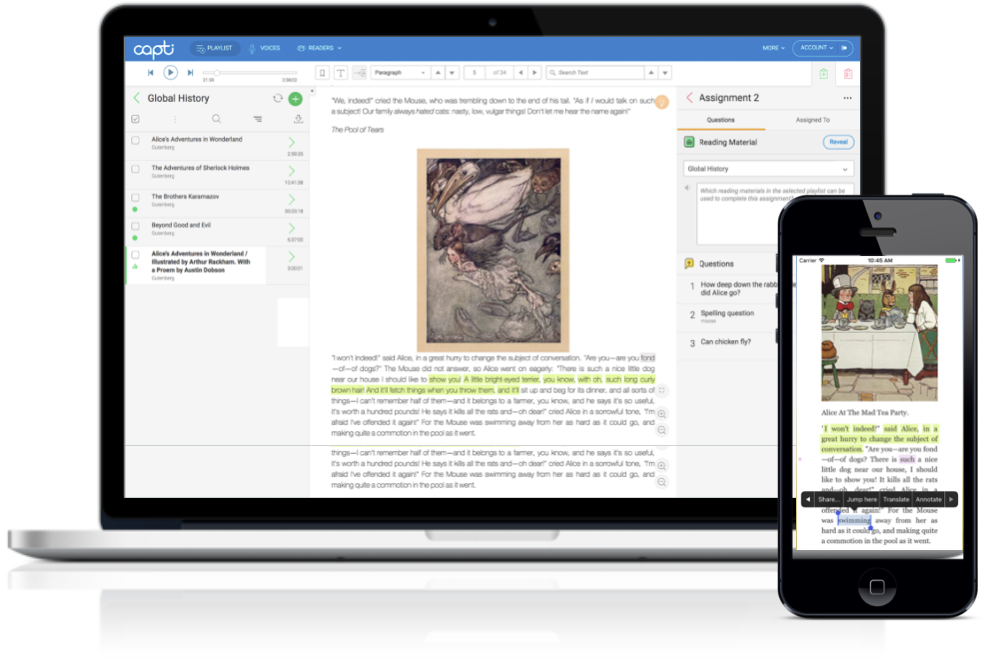Expand The Adventures of Sherlock Holmes chevron

coord(292,171)
